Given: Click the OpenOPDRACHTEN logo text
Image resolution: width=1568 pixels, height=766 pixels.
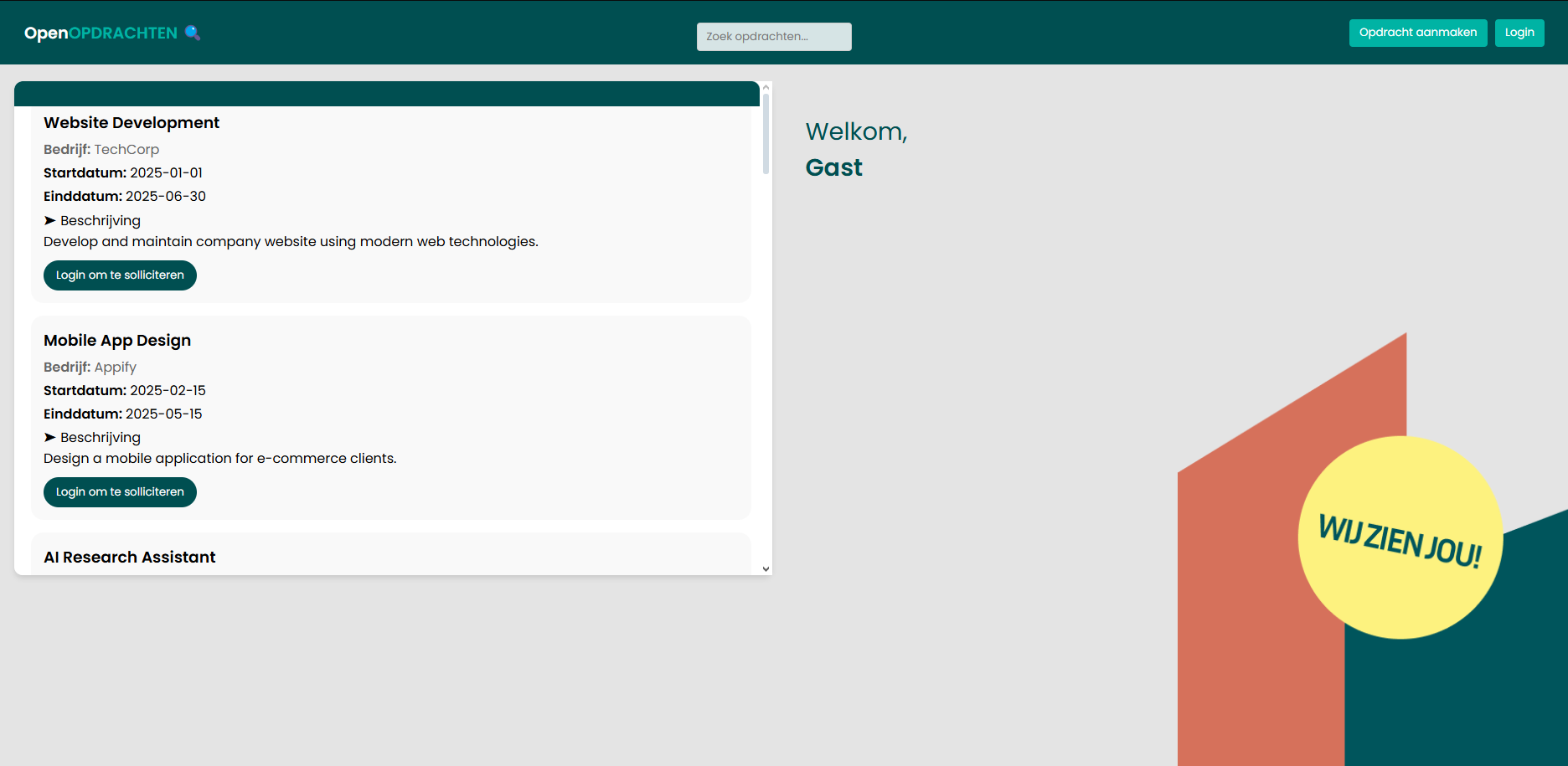Looking at the screenshot, I should coord(101,33).
